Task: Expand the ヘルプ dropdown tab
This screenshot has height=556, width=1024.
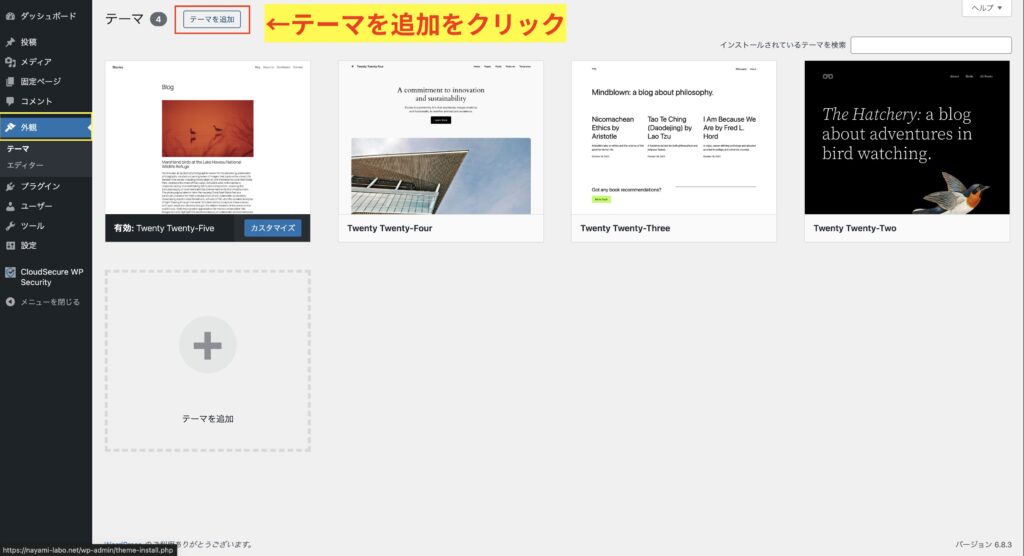Action: click(x=987, y=8)
